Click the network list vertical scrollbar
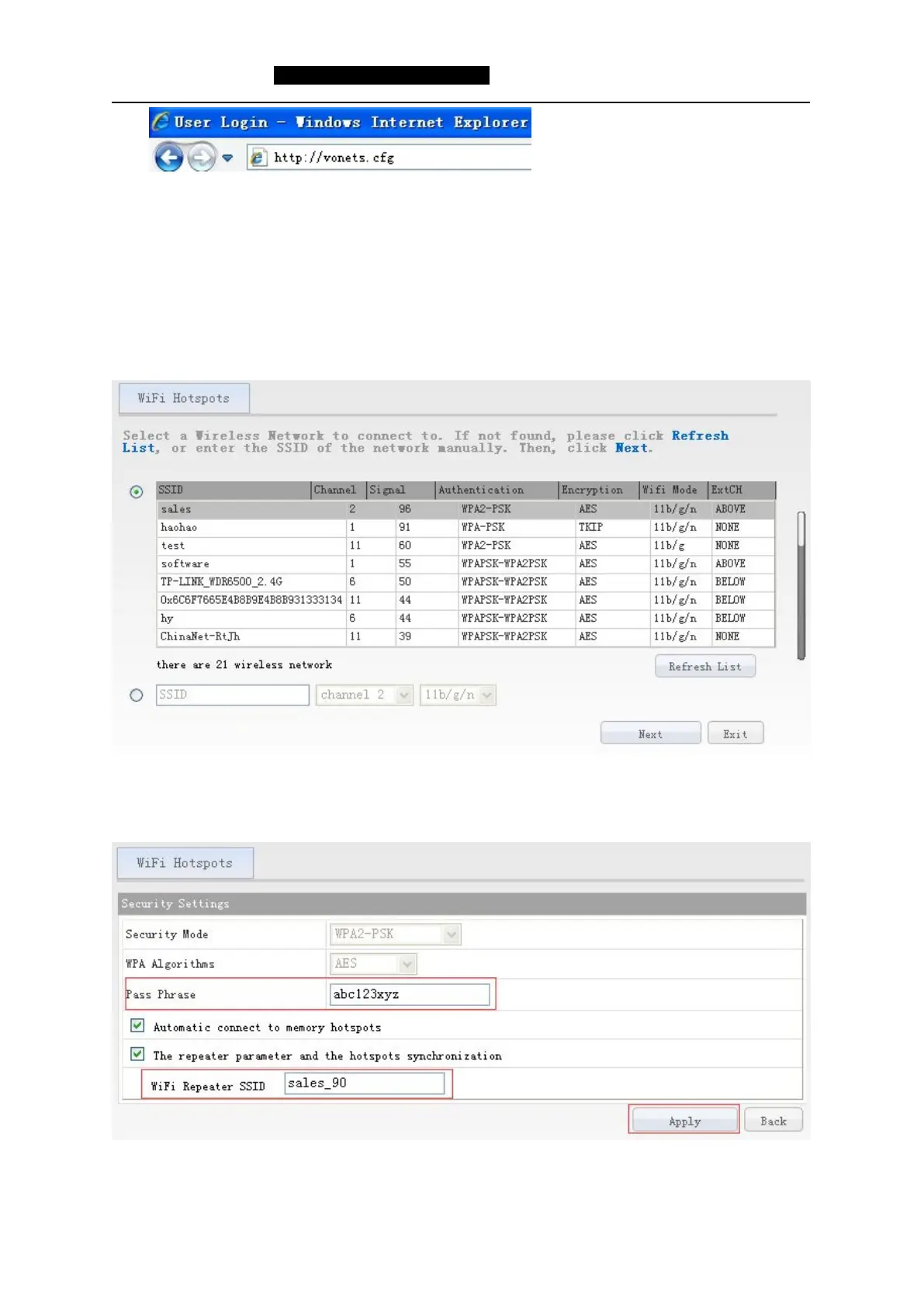Image resolution: width=924 pixels, height=1307 pixels. 801,585
